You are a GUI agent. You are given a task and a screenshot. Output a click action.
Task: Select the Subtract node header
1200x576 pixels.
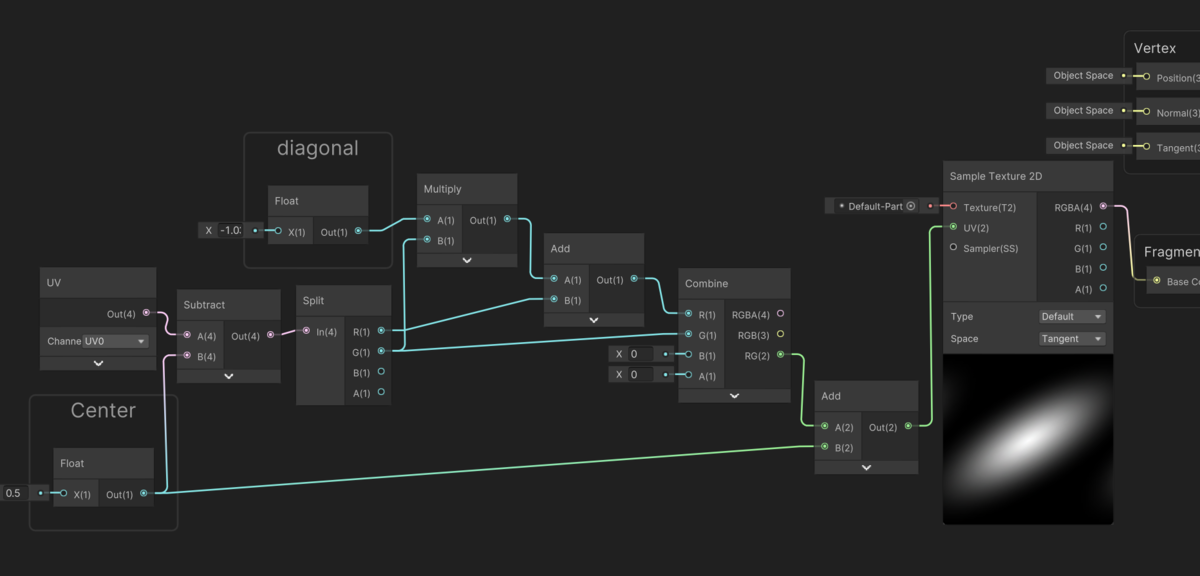click(229, 305)
